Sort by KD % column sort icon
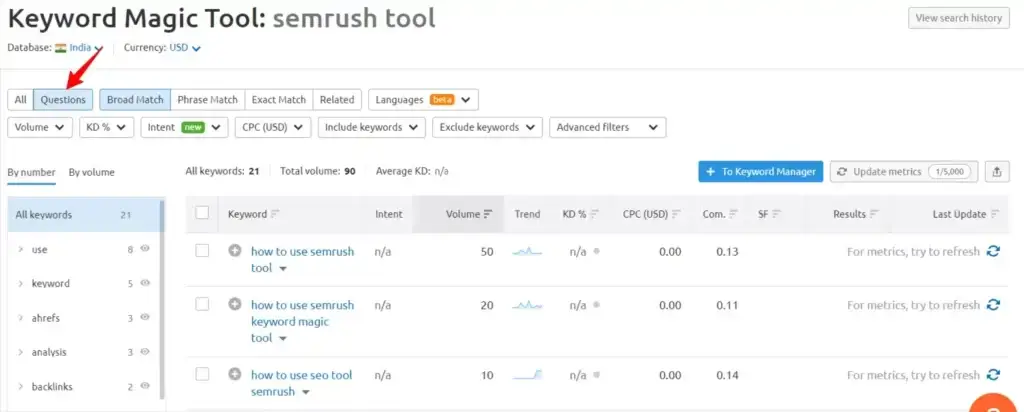The width and height of the screenshot is (1024, 412). pos(594,214)
